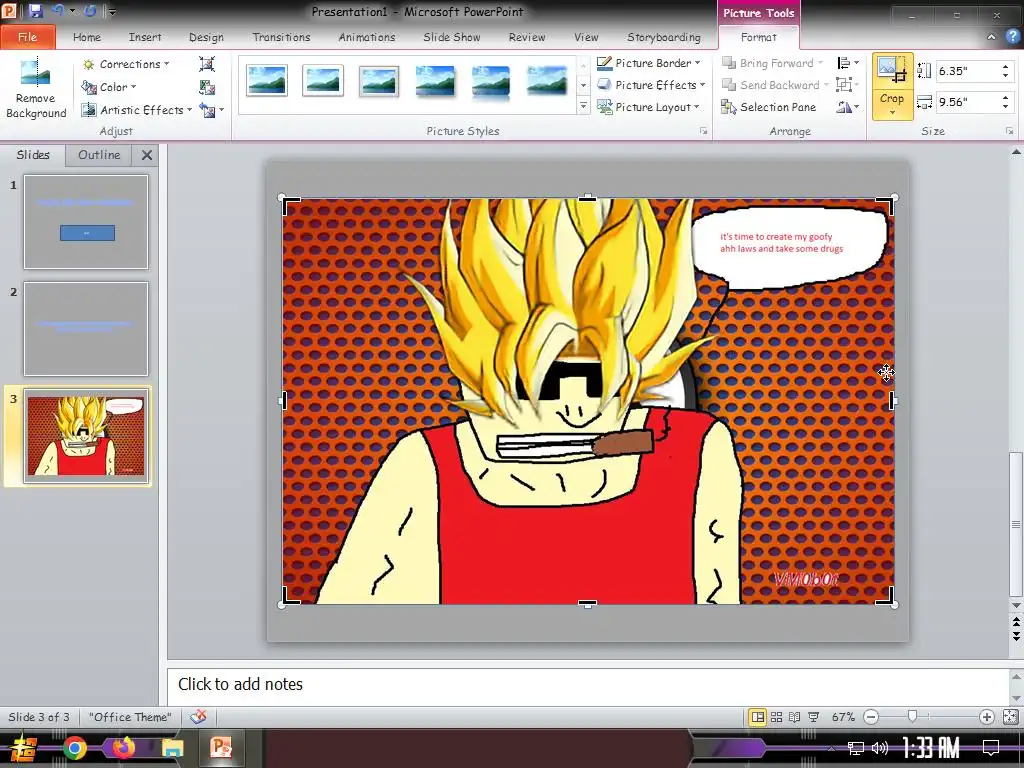The width and height of the screenshot is (1024, 768).
Task: Close the Slides/Outline pane
Action: [147, 155]
